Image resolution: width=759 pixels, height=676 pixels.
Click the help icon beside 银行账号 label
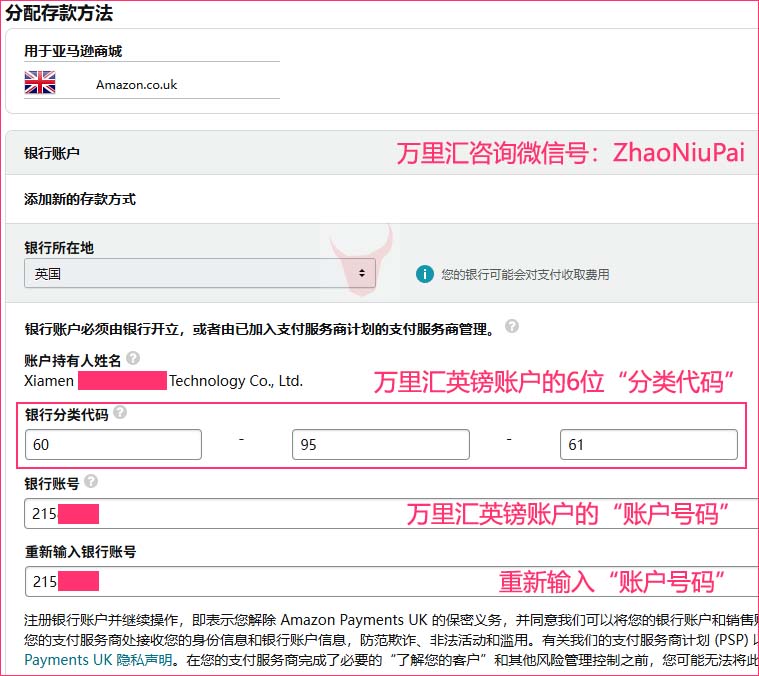point(91,481)
